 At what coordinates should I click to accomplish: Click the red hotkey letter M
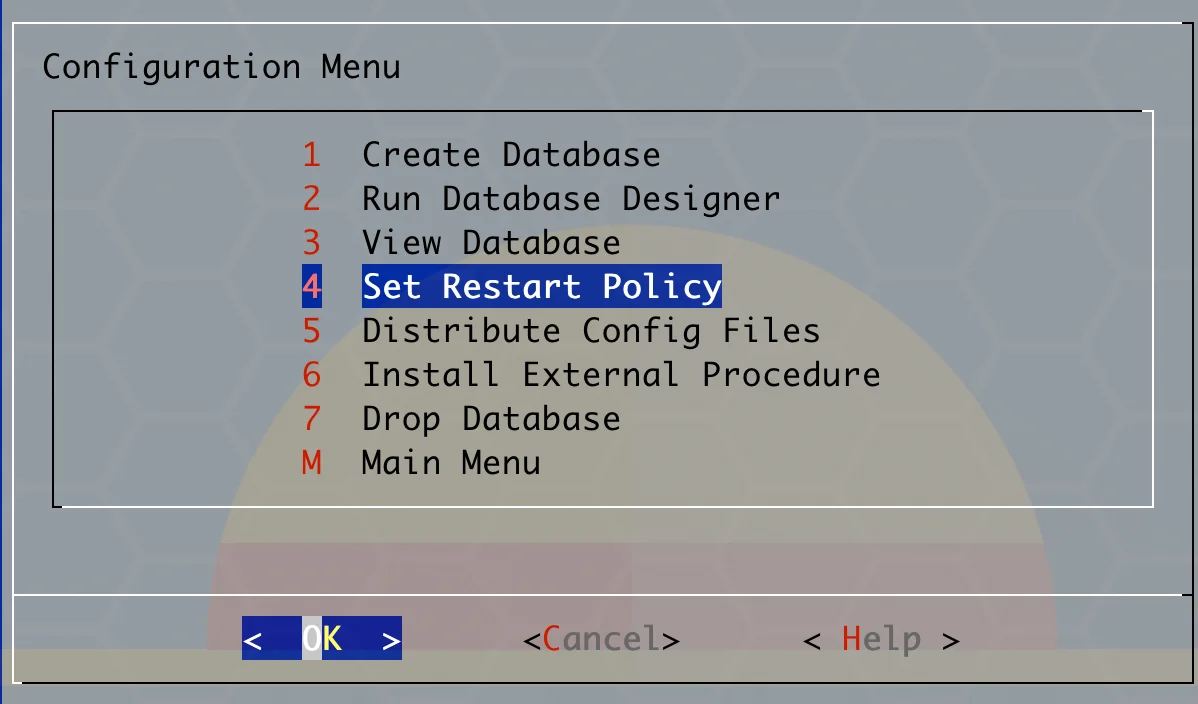coord(311,462)
